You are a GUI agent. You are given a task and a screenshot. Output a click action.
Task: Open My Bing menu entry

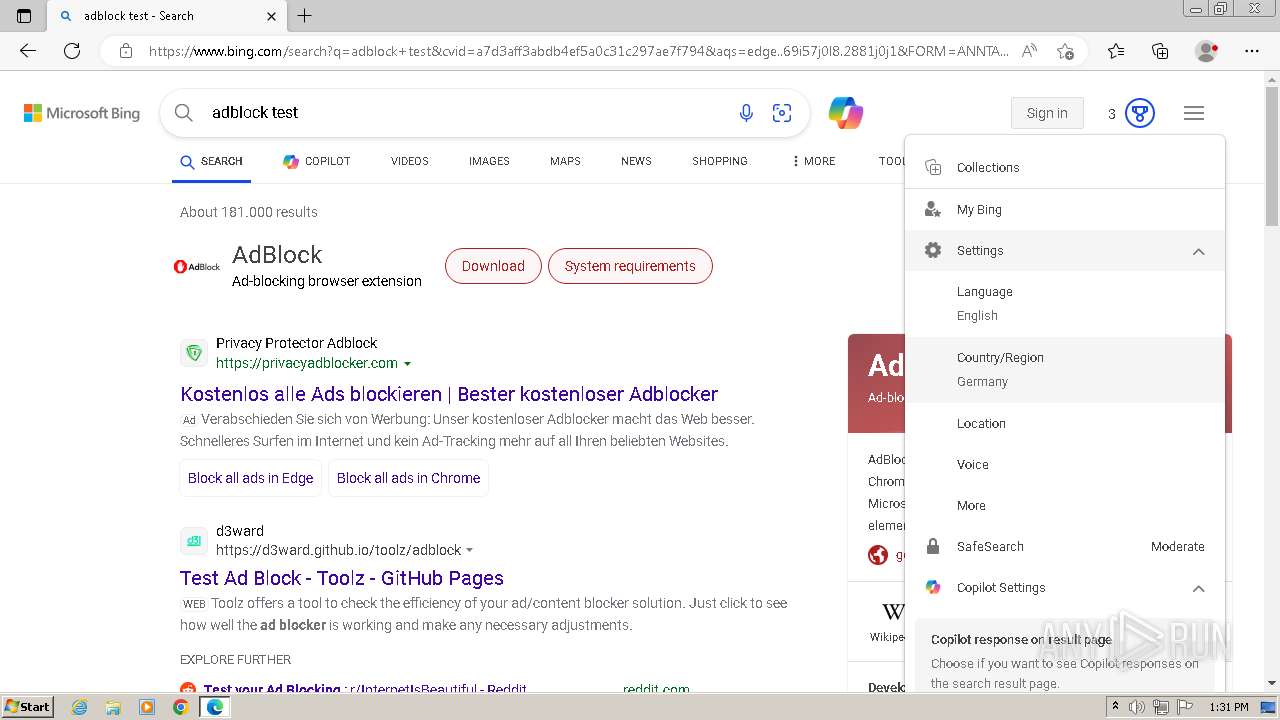[x=1065, y=209]
